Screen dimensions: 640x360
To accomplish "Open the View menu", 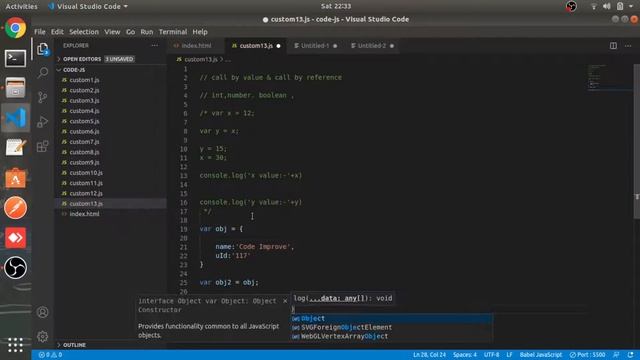I will [x=112, y=32].
